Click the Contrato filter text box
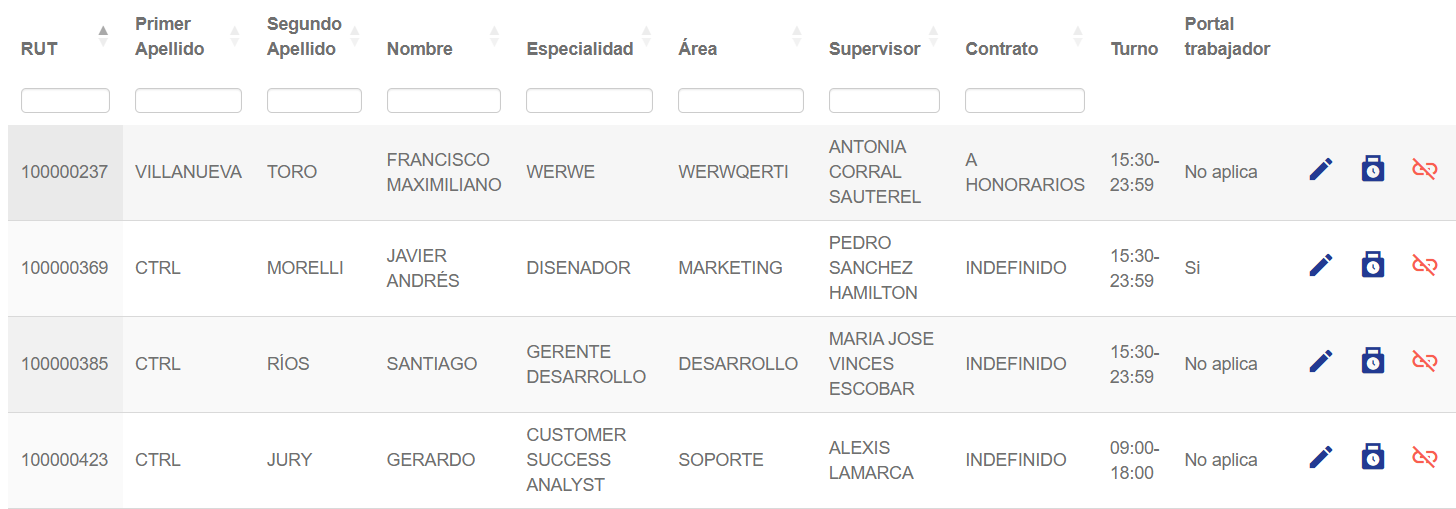This screenshot has width=1456, height=509. tap(1024, 101)
